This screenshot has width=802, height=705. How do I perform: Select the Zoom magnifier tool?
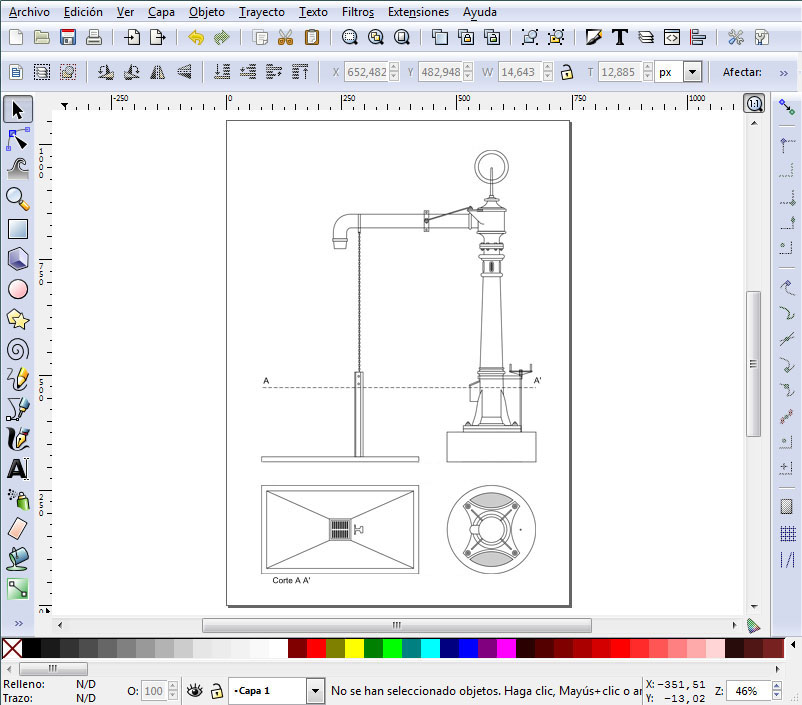pos(18,198)
